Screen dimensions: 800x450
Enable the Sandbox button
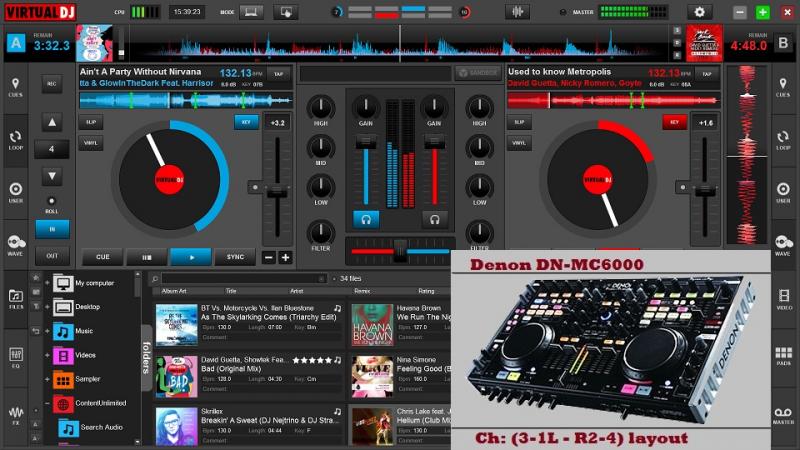click(478, 73)
